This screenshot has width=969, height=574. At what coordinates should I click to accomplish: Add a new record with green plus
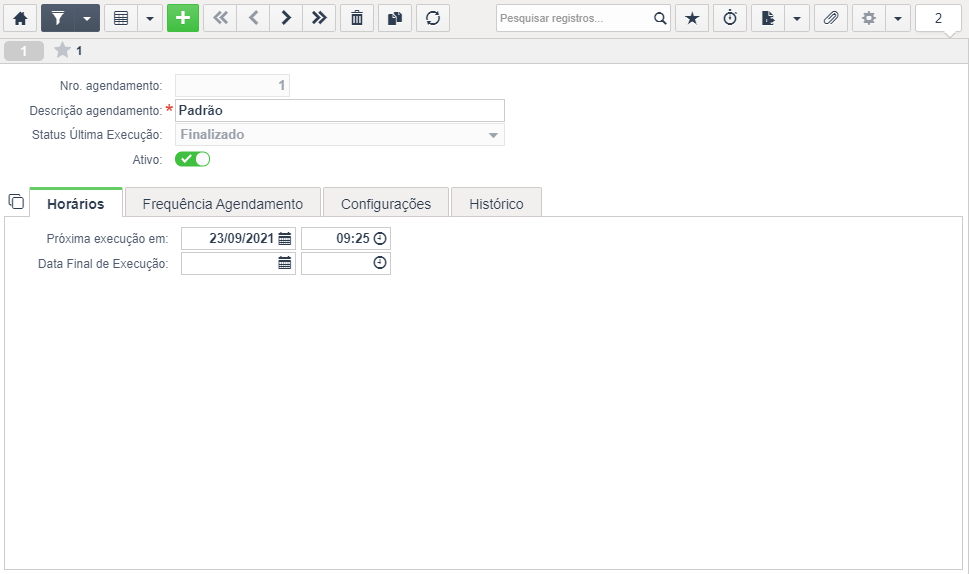(x=183, y=19)
